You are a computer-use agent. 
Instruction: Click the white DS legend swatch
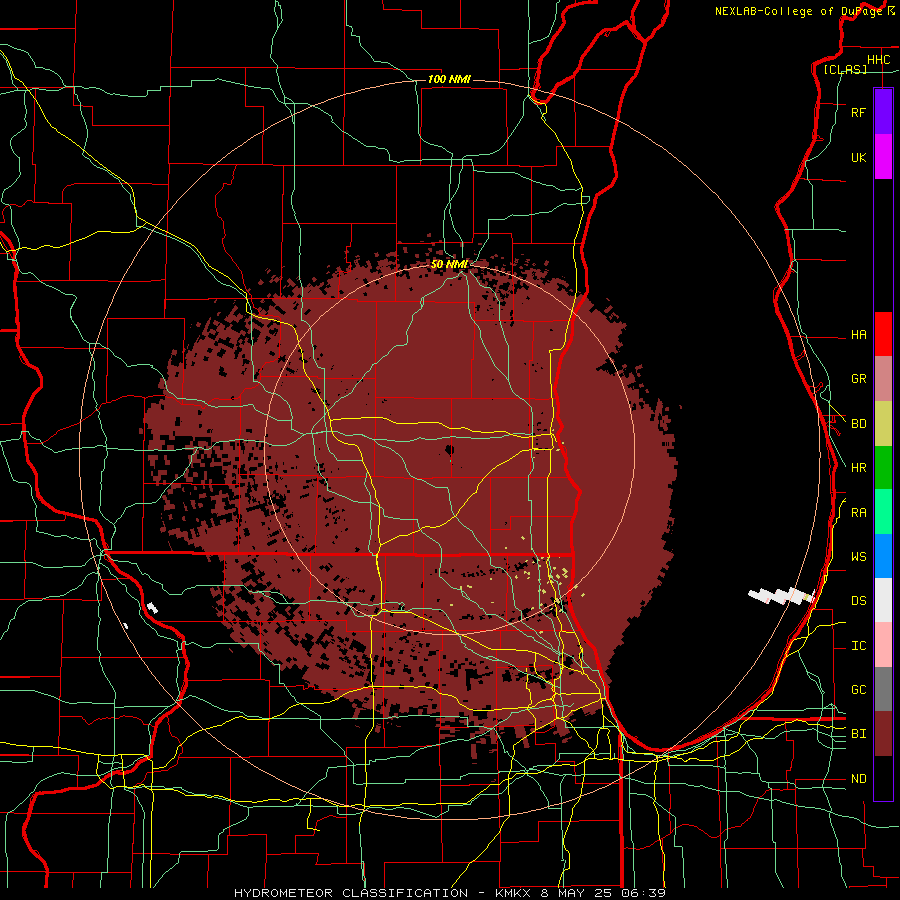tap(883, 600)
